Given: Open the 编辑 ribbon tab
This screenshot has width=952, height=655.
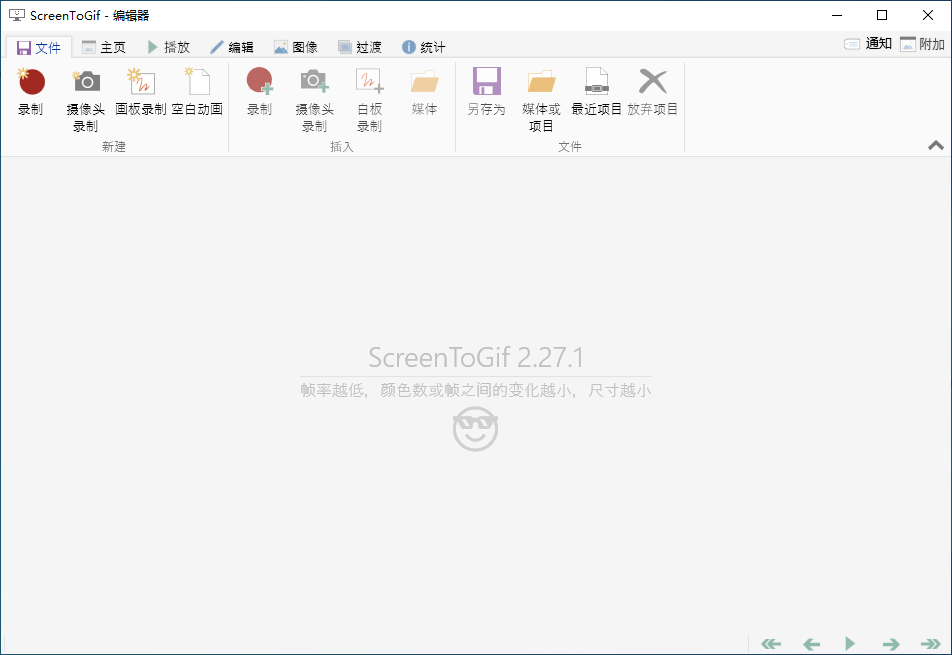Looking at the screenshot, I should pyautogui.click(x=232, y=47).
